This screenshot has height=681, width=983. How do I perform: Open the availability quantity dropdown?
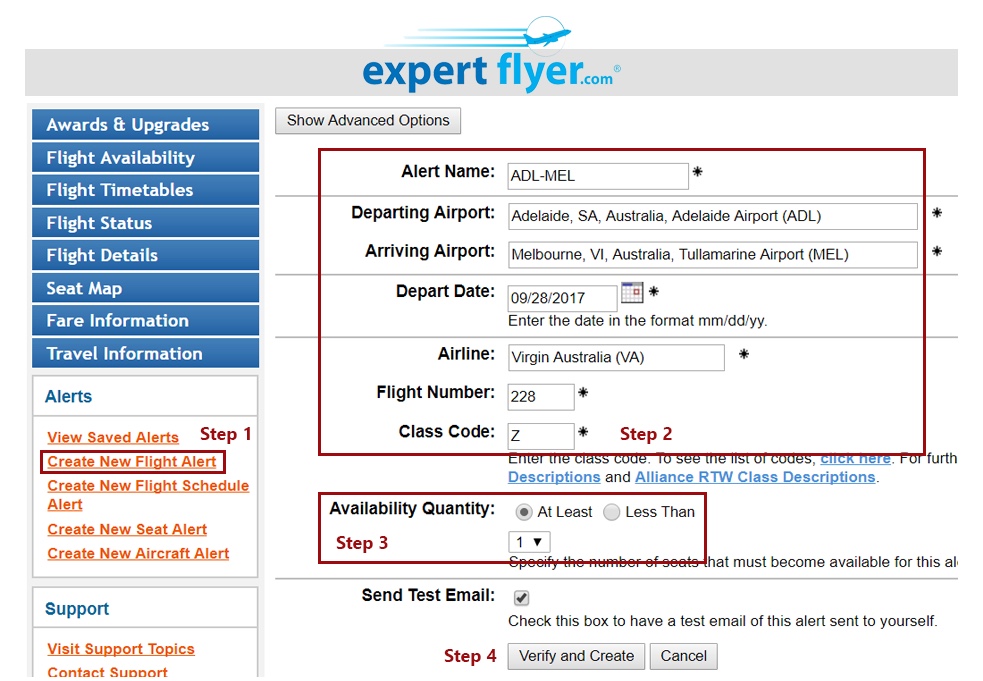pos(529,542)
